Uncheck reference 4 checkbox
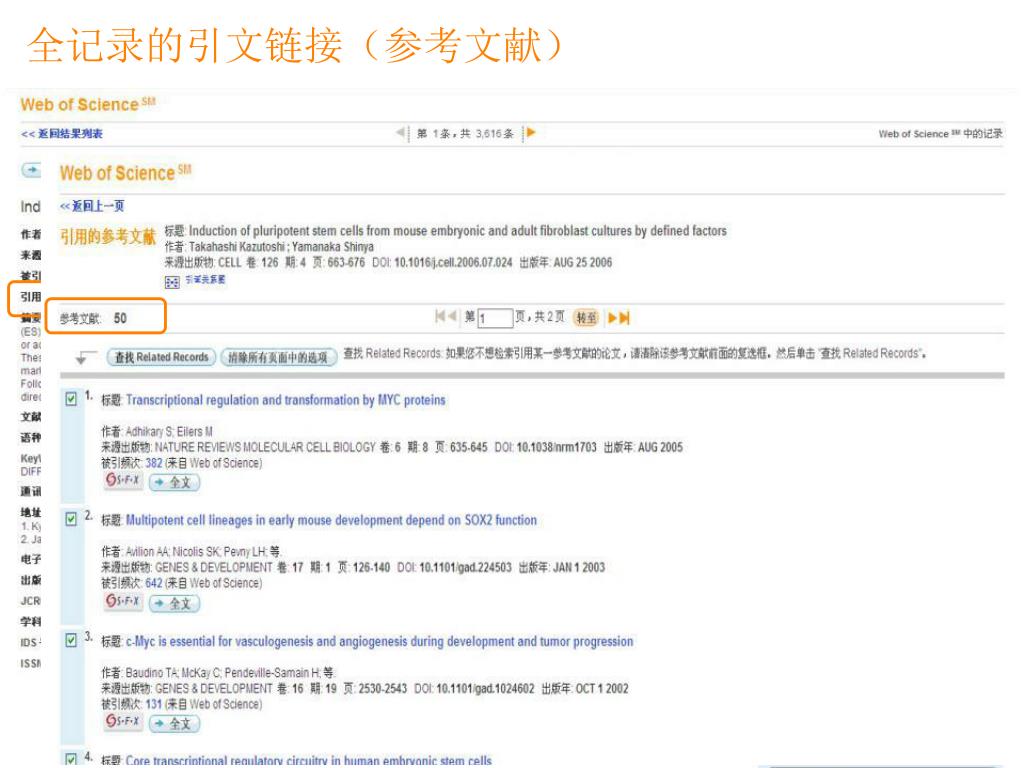1024x768 pixels. click(x=71, y=759)
